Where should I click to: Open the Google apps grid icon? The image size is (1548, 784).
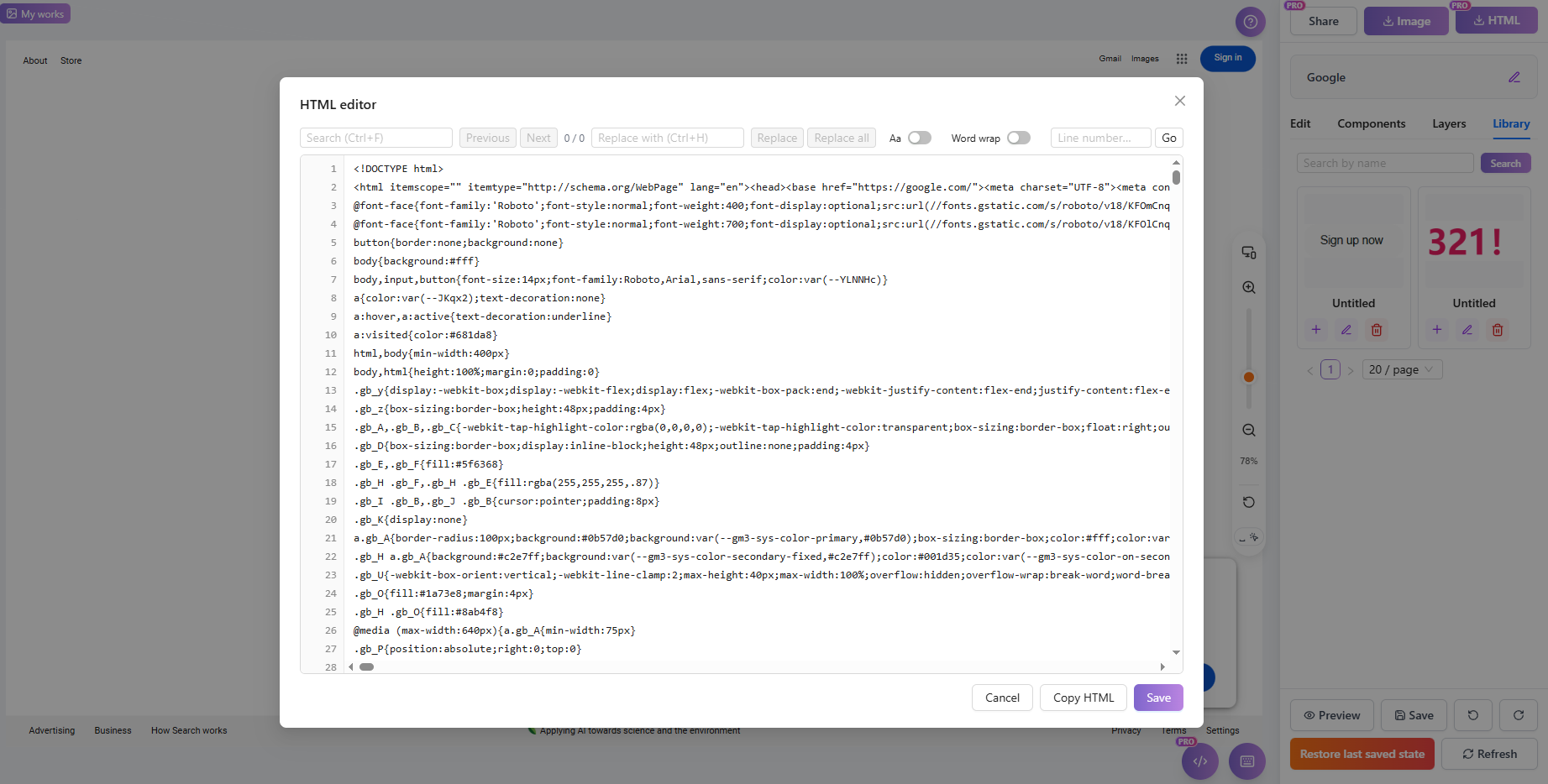1181,59
